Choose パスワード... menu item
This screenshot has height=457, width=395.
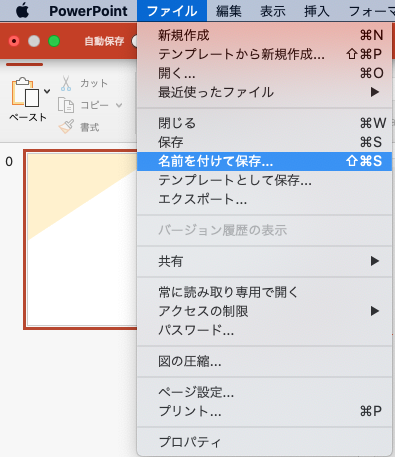click(264, 330)
